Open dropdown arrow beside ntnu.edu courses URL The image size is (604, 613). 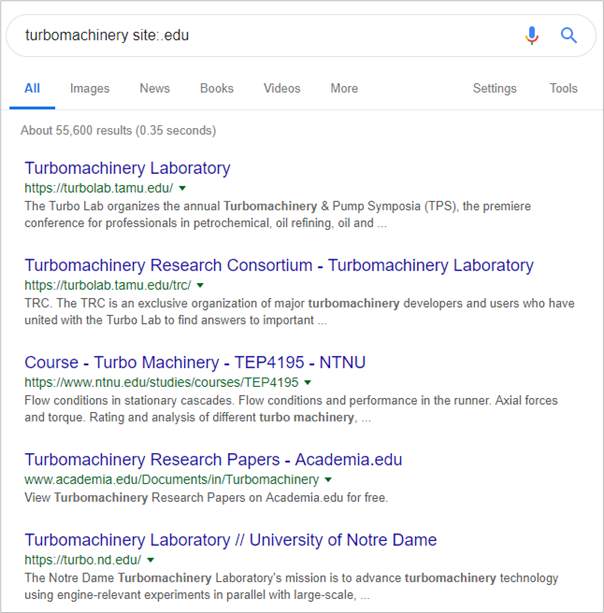308,382
